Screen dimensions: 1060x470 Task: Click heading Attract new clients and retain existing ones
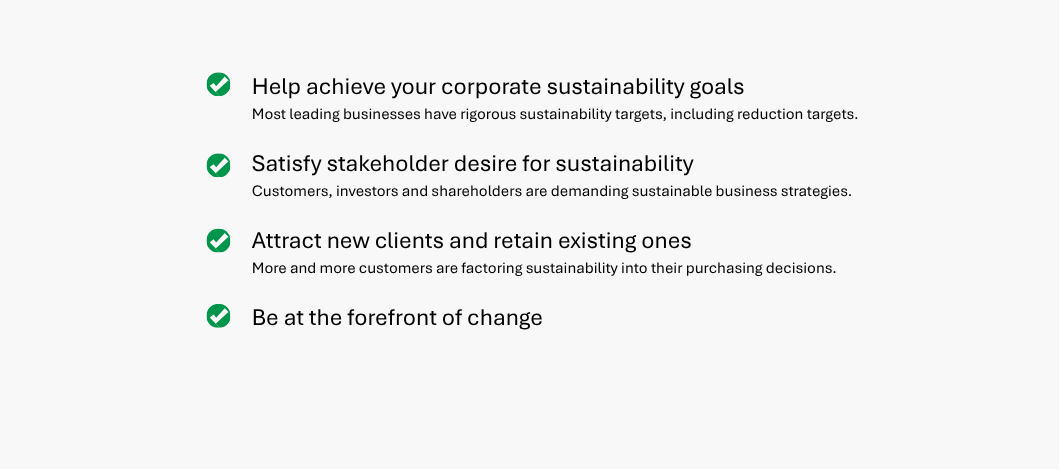(471, 241)
